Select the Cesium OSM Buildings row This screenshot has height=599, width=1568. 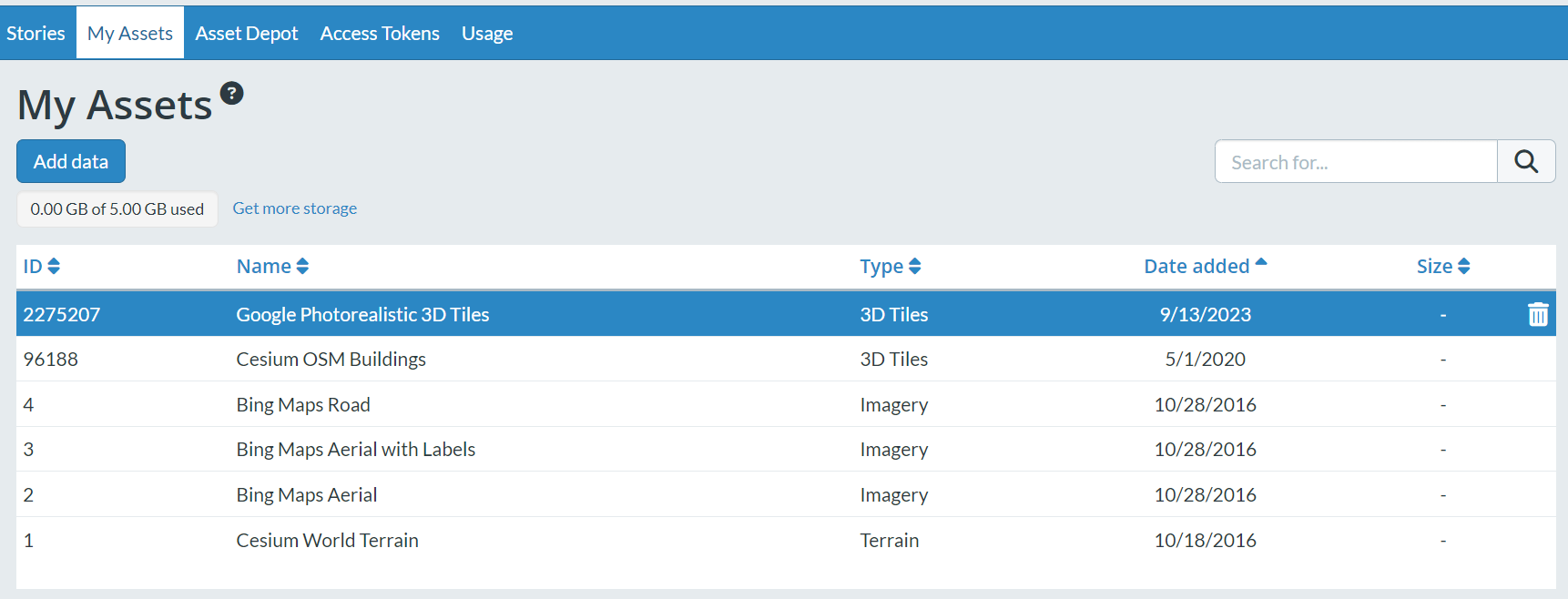(x=331, y=360)
